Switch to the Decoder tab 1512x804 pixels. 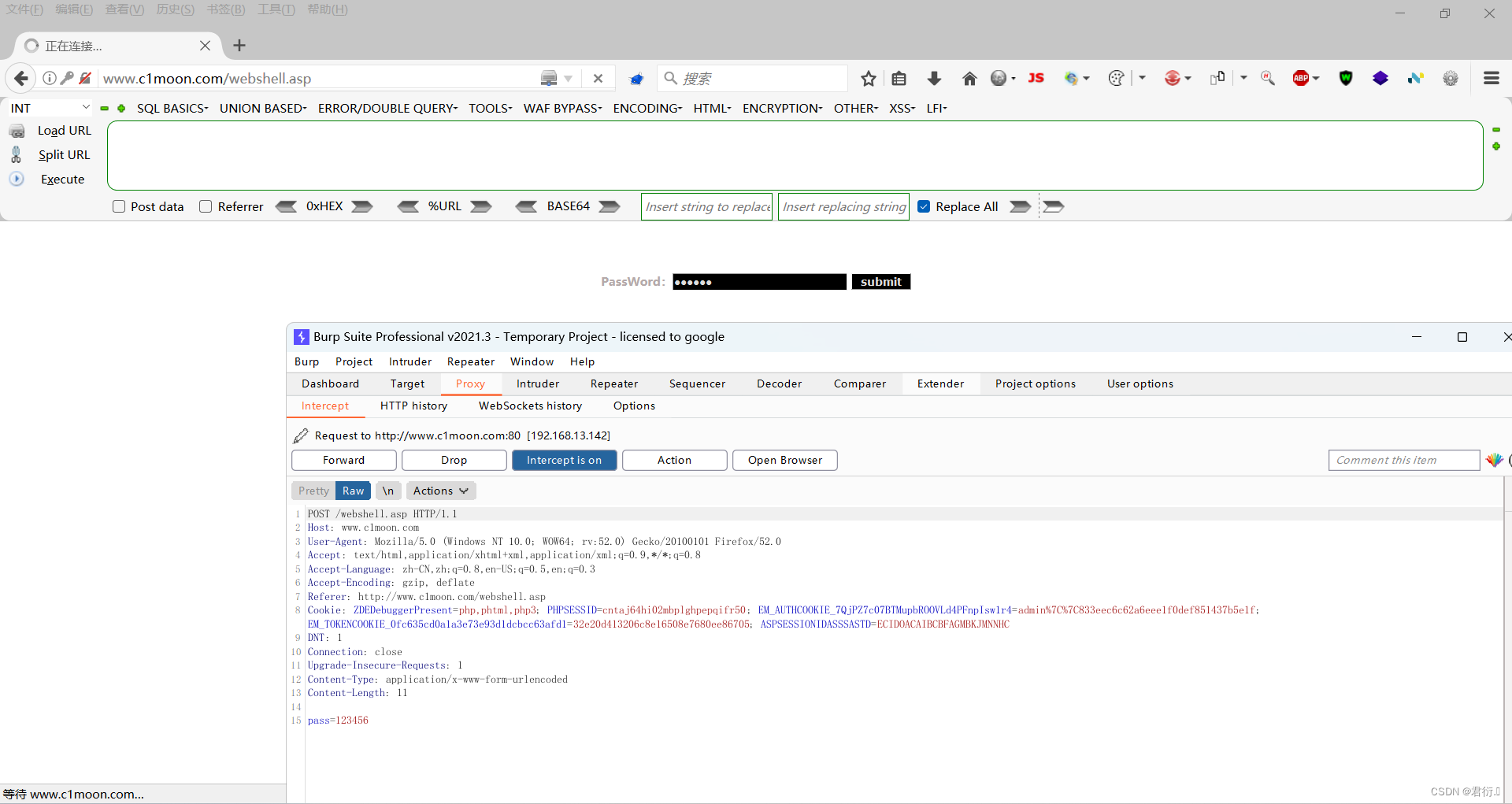tap(779, 383)
